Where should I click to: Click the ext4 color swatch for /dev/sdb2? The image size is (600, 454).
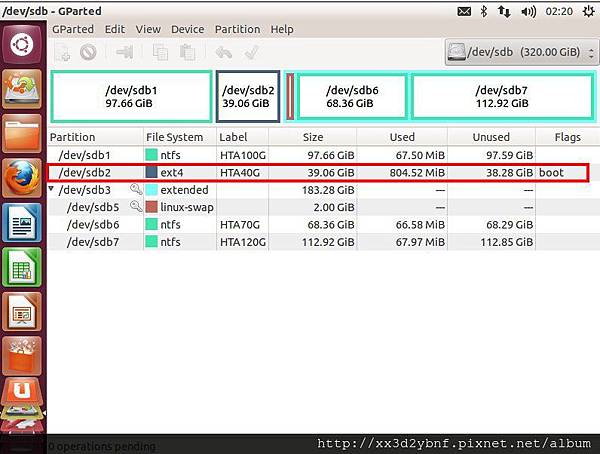click(x=152, y=172)
